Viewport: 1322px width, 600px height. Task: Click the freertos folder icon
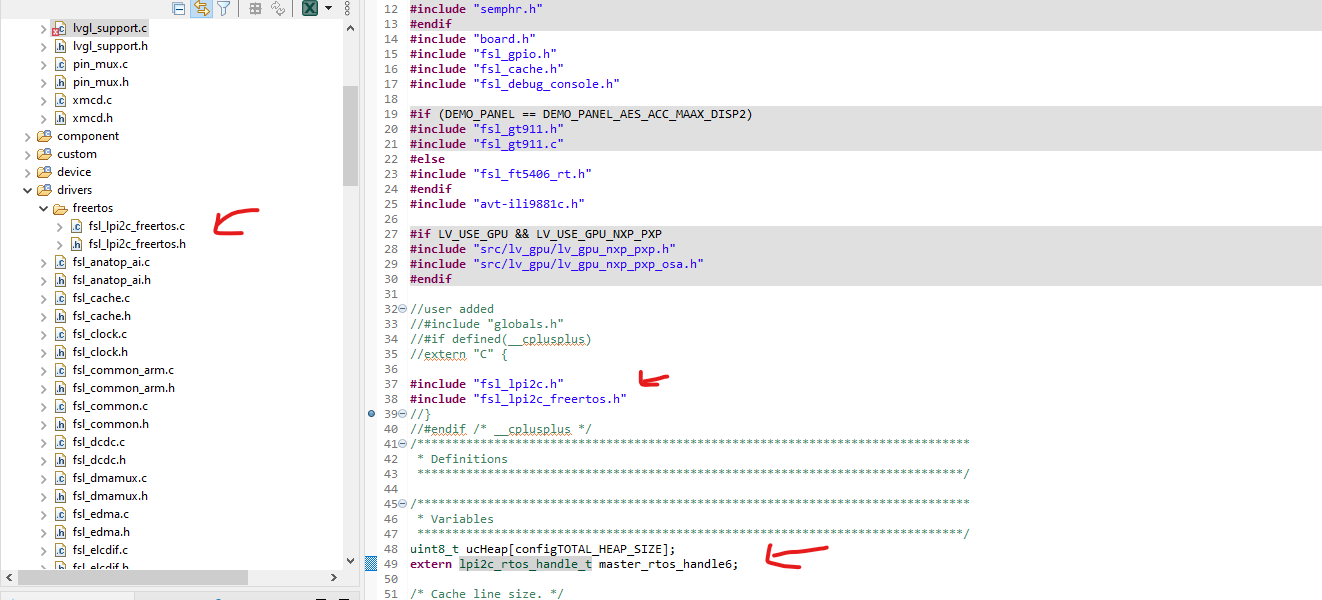tap(60, 208)
